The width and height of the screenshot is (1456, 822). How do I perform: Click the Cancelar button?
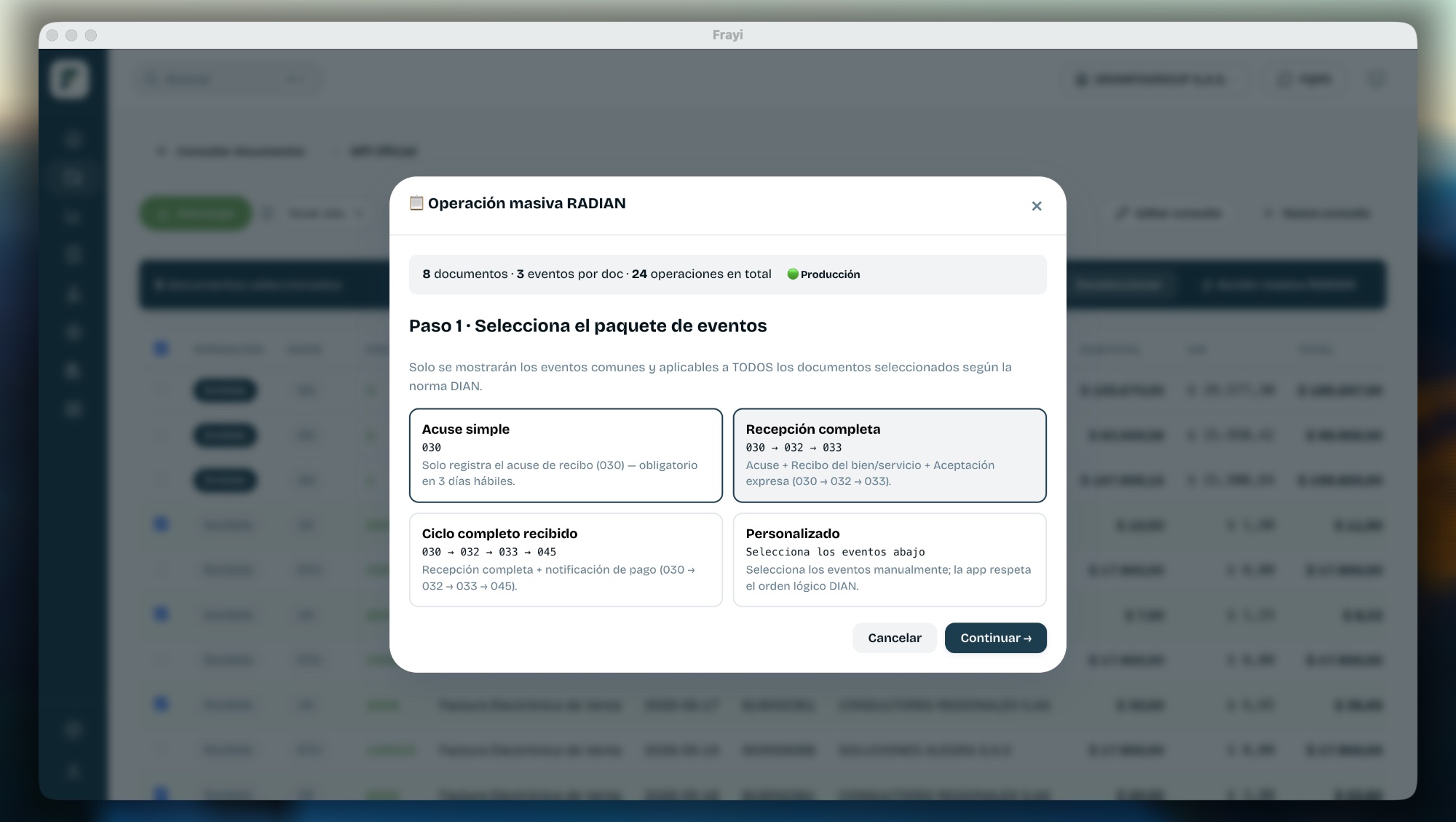coord(895,638)
